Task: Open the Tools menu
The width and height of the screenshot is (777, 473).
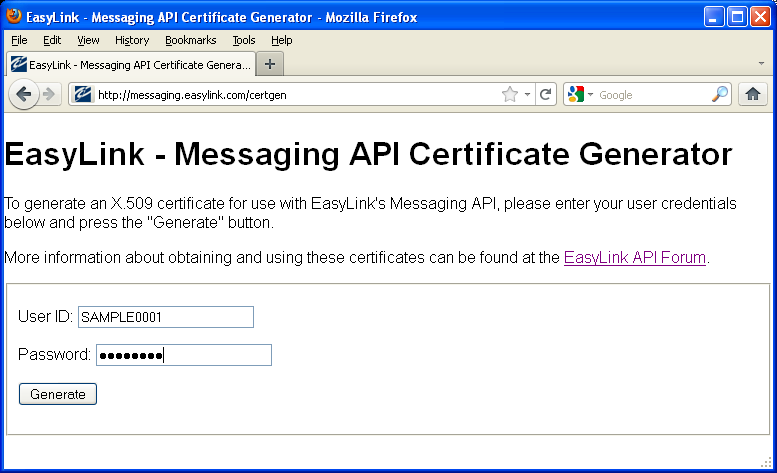Action: click(244, 40)
